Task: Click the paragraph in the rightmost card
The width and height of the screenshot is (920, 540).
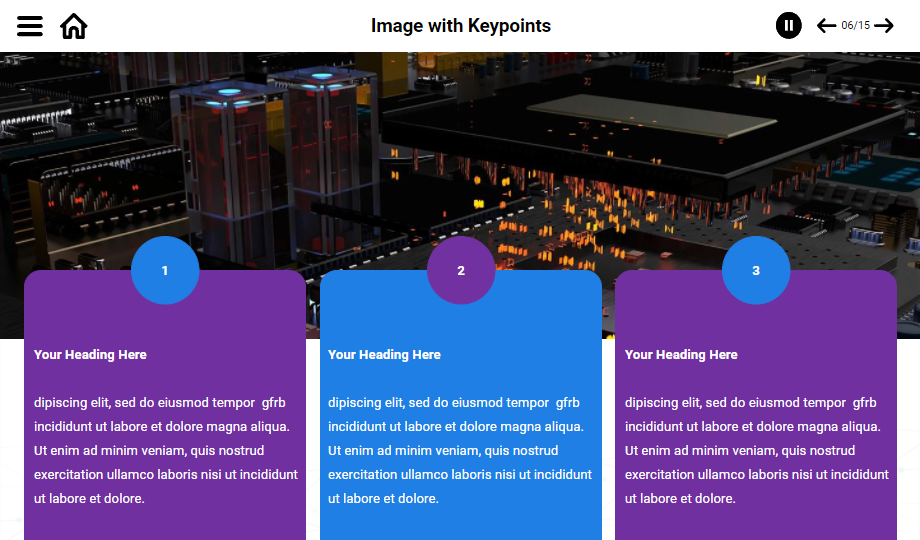Action: pyautogui.click(x=756, y=450)
